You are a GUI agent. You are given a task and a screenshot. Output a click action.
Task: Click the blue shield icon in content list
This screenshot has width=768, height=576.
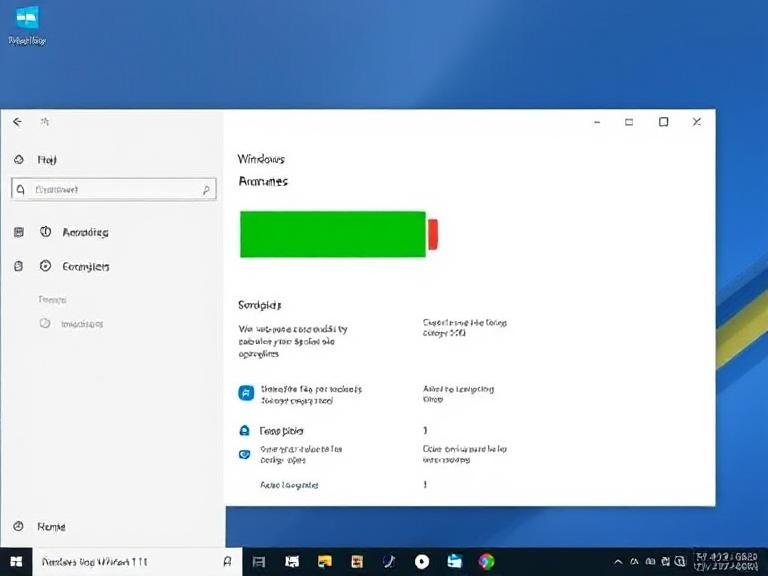pyautogui.click(x=244, y=455)
